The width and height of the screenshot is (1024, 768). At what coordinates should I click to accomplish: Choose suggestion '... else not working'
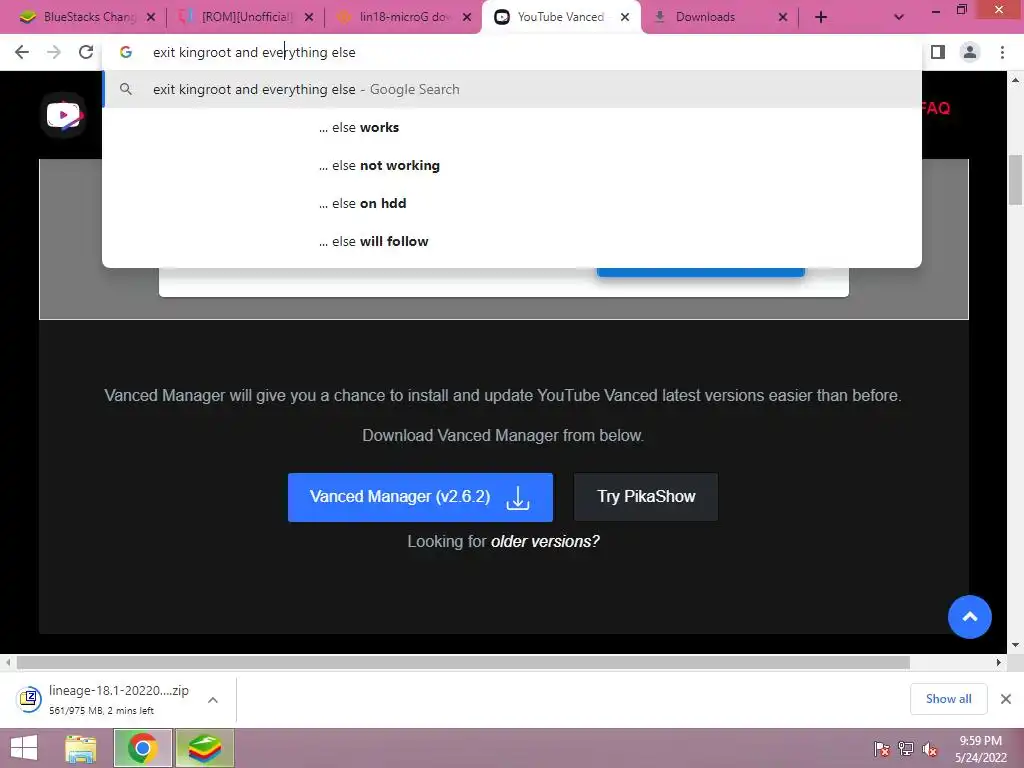(x=512, y=165)
